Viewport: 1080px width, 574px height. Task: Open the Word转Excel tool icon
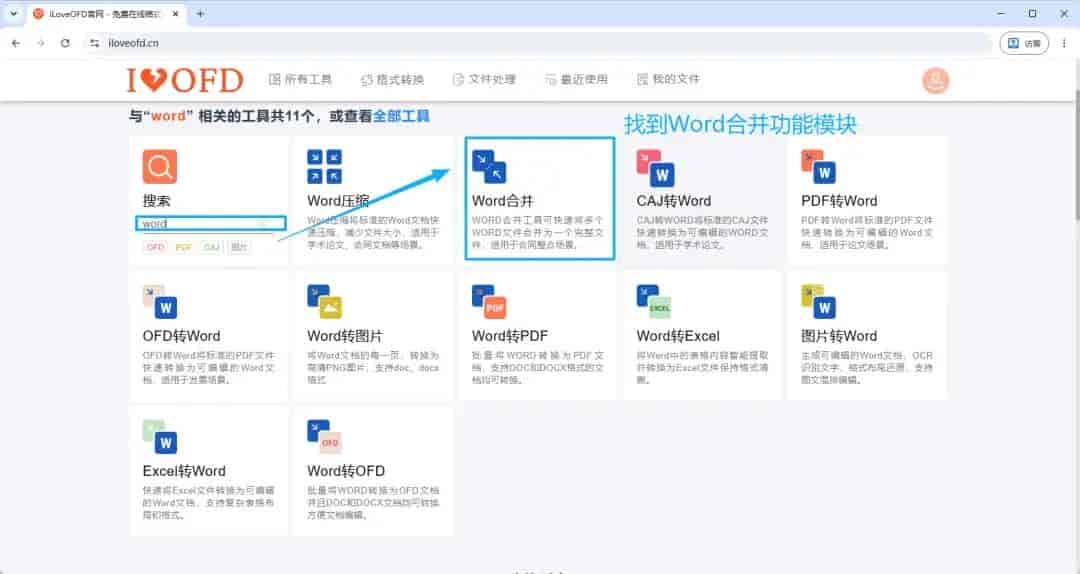click(x=654, y=302)
